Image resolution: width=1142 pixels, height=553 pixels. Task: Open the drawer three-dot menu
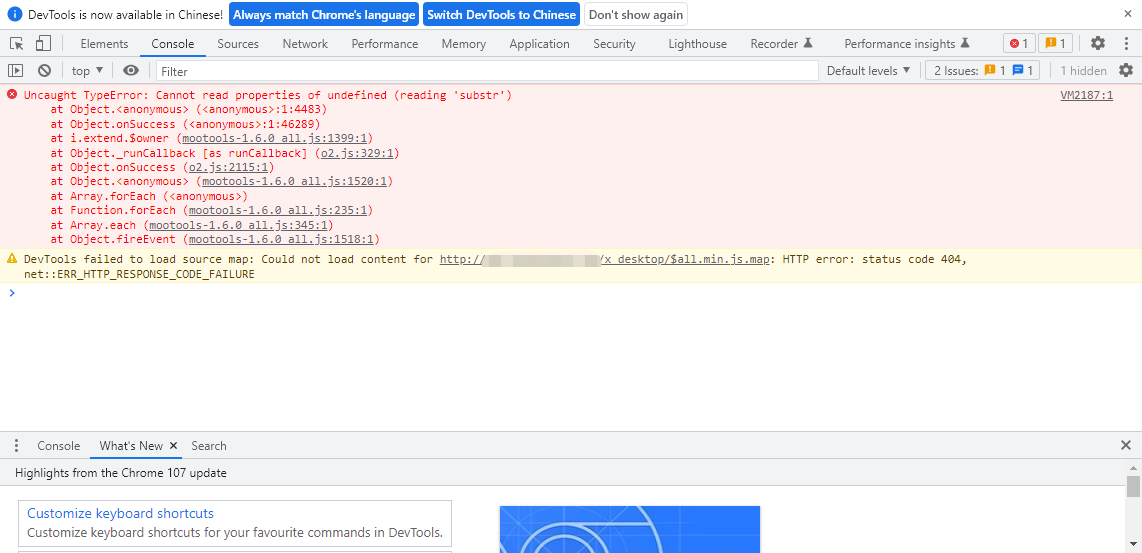click(18, 446)
